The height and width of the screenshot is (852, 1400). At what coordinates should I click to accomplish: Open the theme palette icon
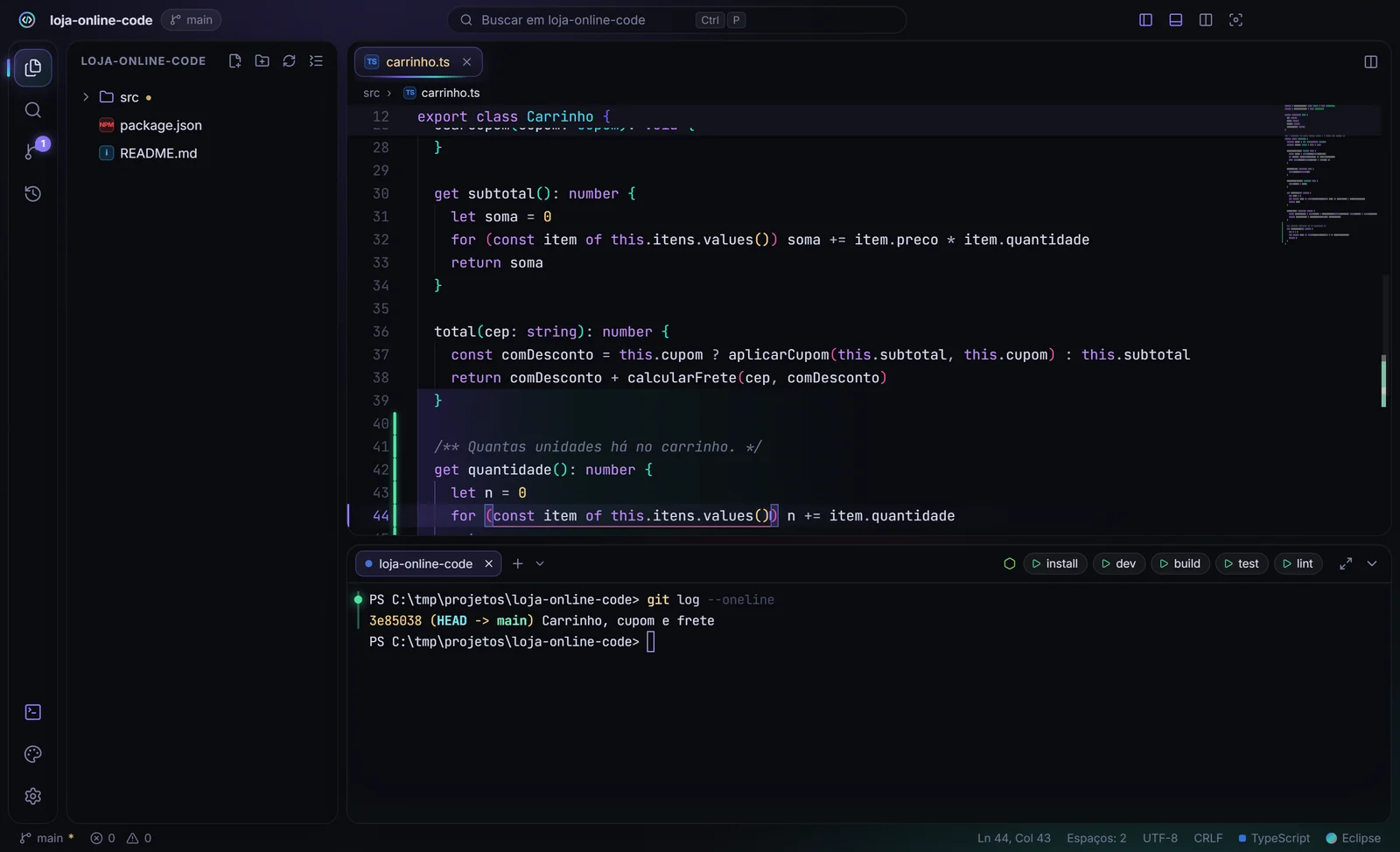[33, 754]
